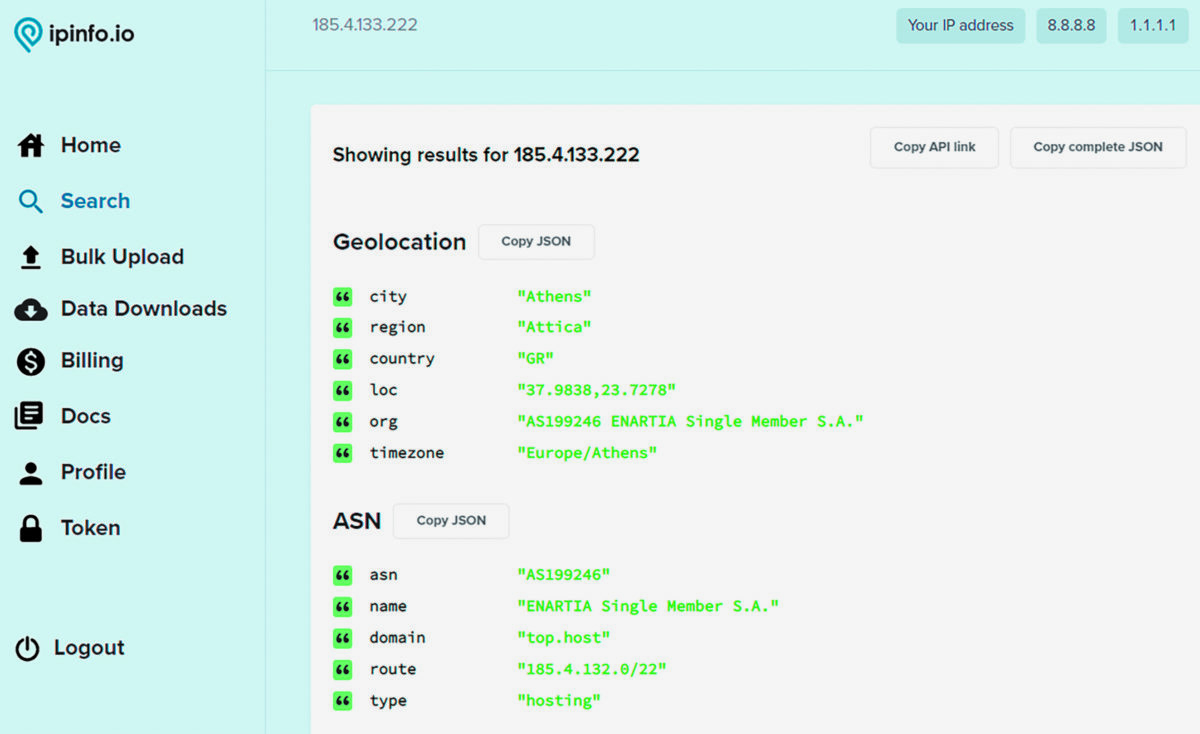
Task: Click quote icon beside domain
Action: pos(343,638)
